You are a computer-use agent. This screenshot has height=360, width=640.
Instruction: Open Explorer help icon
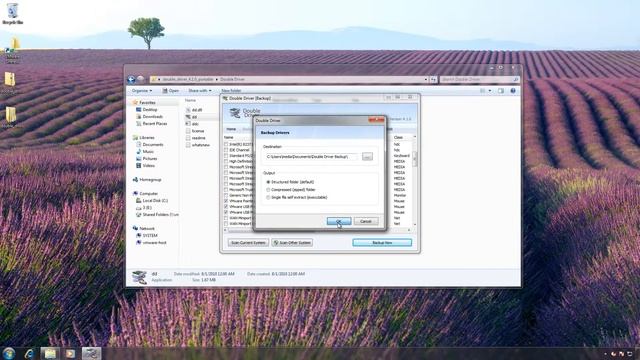pos(513,91)
